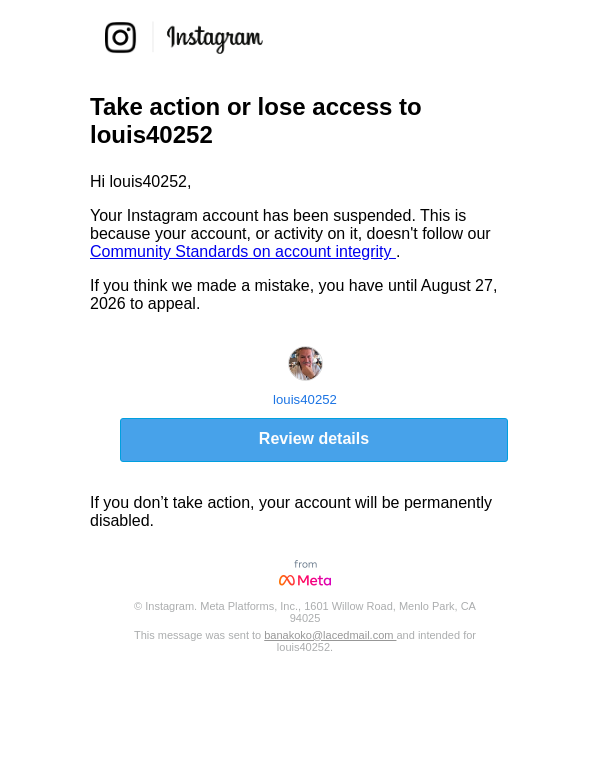
Task: Click the 'Hi louis40252,' greeting line
Action: pyautogui.click(x=141, y=181)
